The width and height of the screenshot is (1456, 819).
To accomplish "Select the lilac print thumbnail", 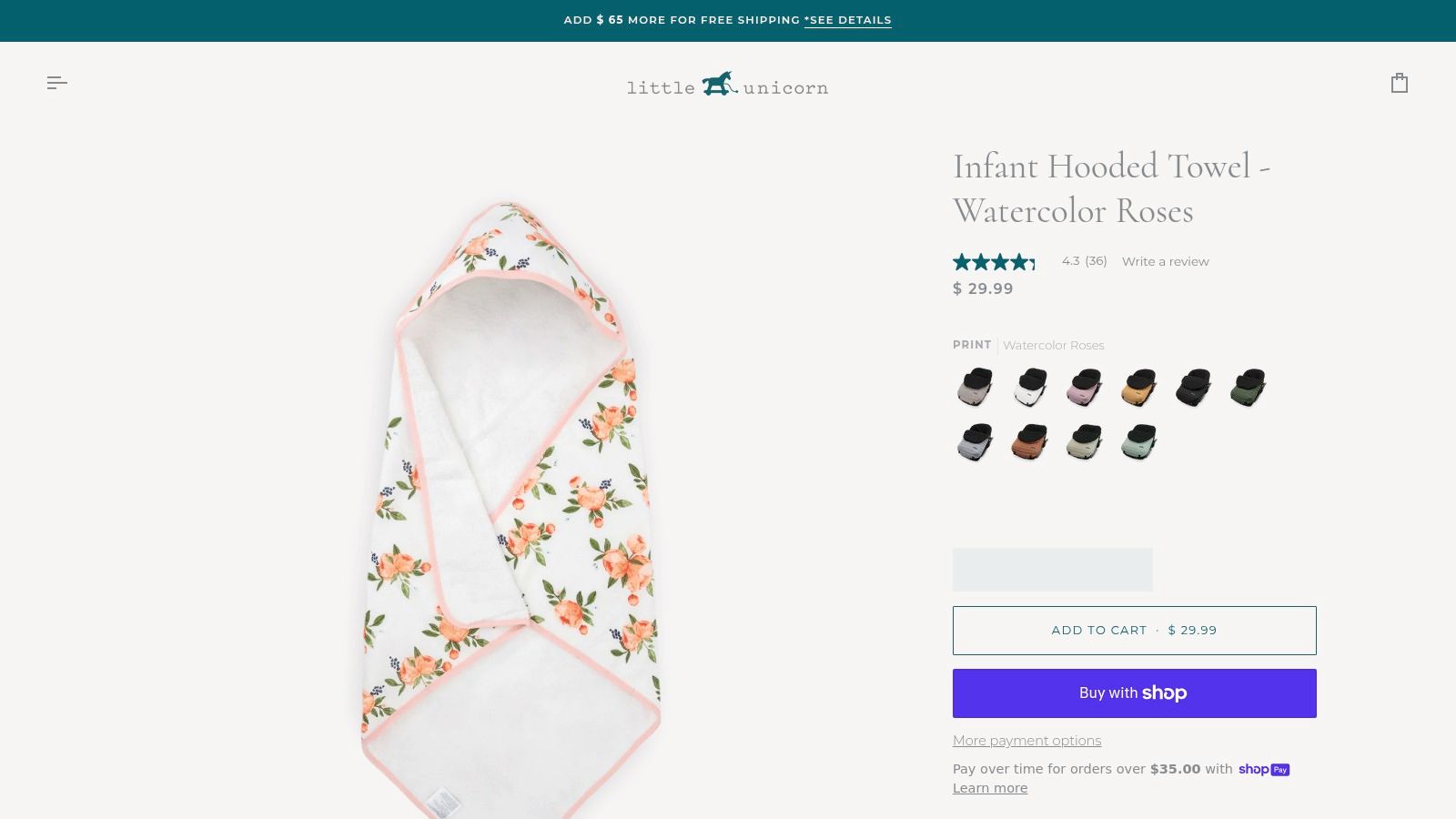I will [x=1083, y=387].
